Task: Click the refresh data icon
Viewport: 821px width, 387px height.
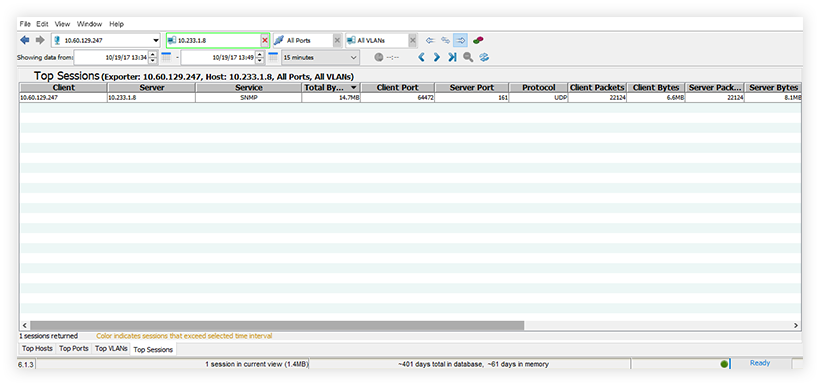Action: pyautogui.click(x=484, y=58)
